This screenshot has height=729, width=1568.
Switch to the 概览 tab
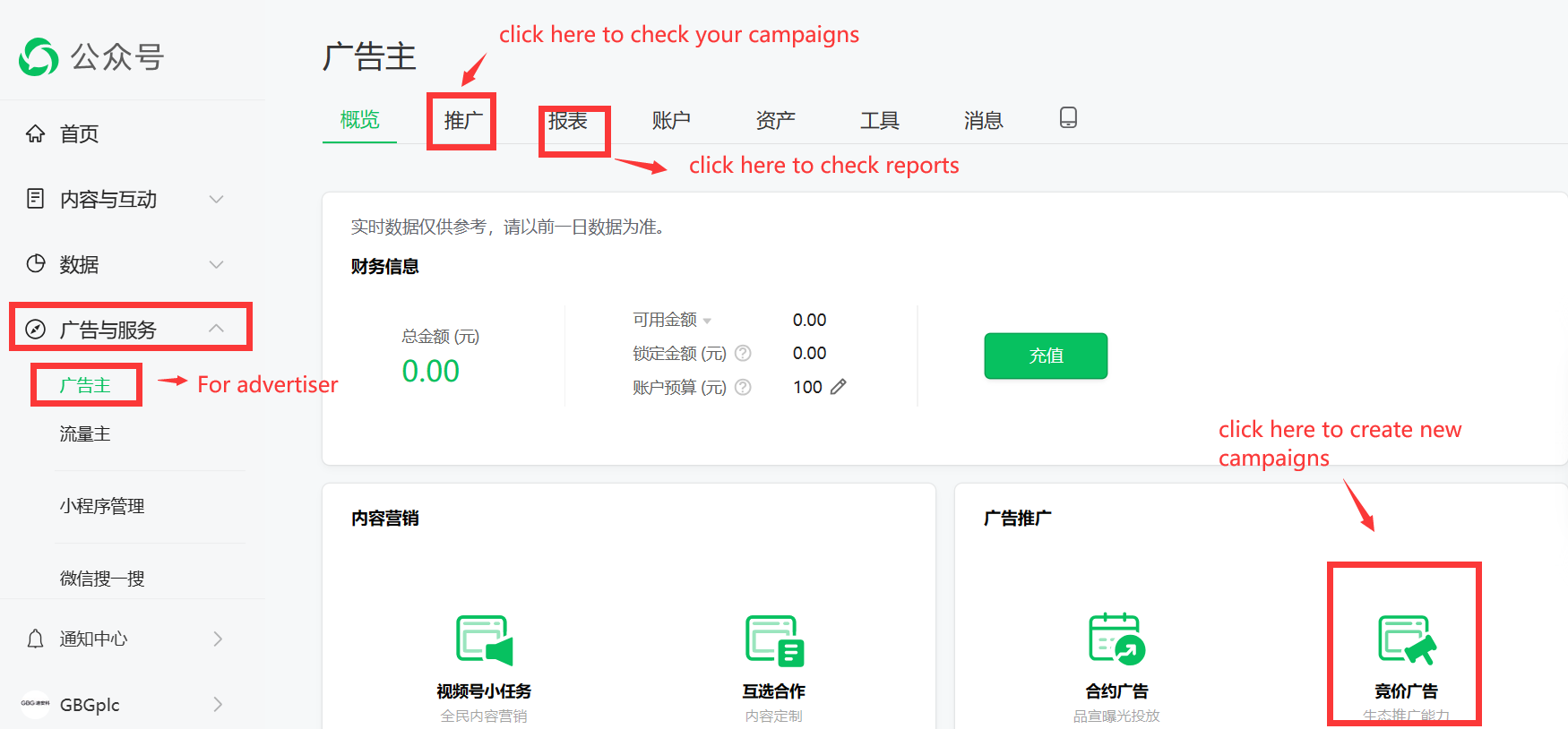(359, 120)
